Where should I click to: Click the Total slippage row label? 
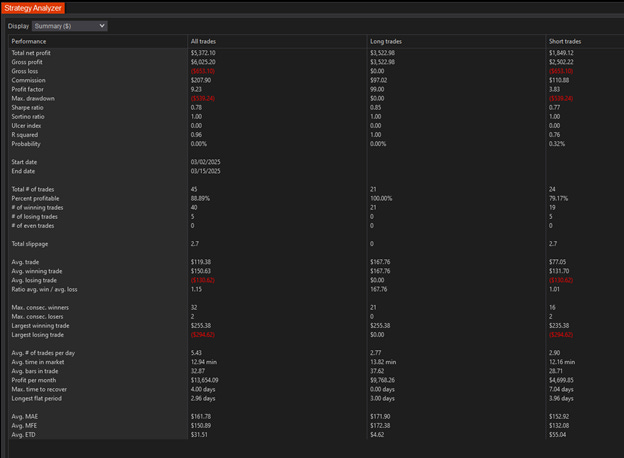pyautogui.click(x=30, y=244)
